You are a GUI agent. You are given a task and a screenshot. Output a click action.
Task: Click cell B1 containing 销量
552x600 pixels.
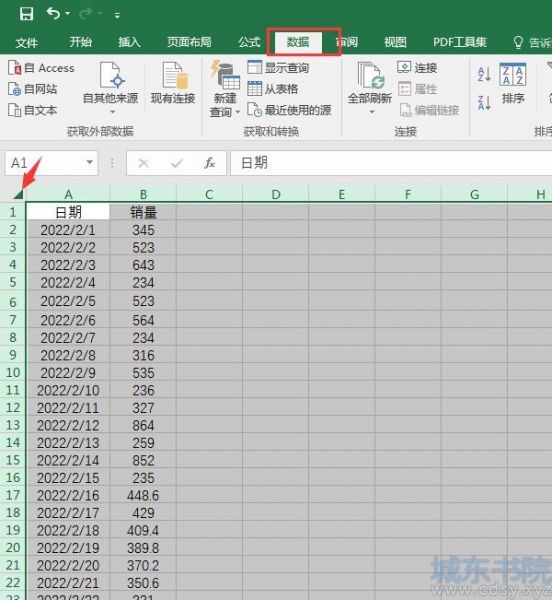point(143,212)
